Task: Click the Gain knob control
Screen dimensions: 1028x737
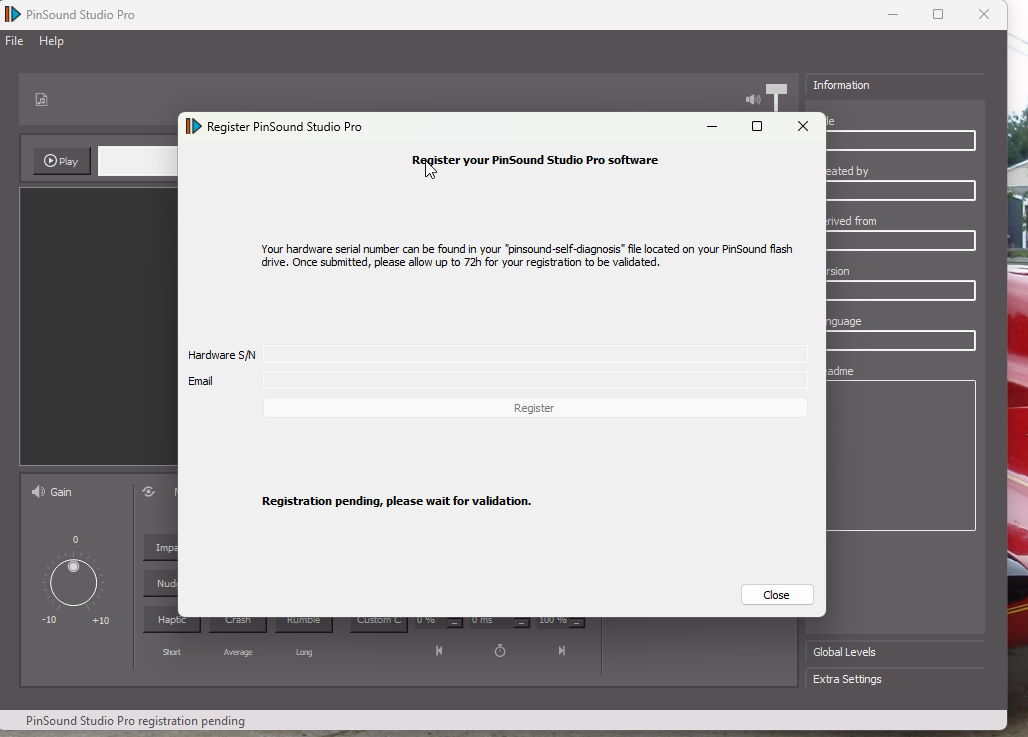Action: tap(74, 582)
